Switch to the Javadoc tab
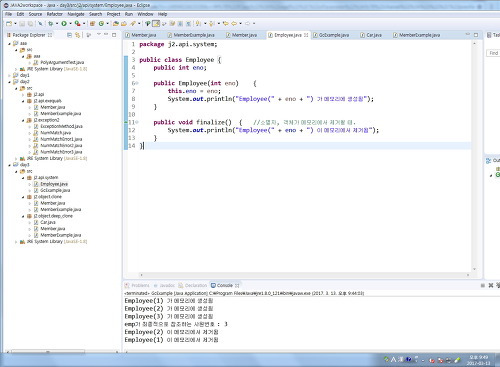 tap(164, 286)
